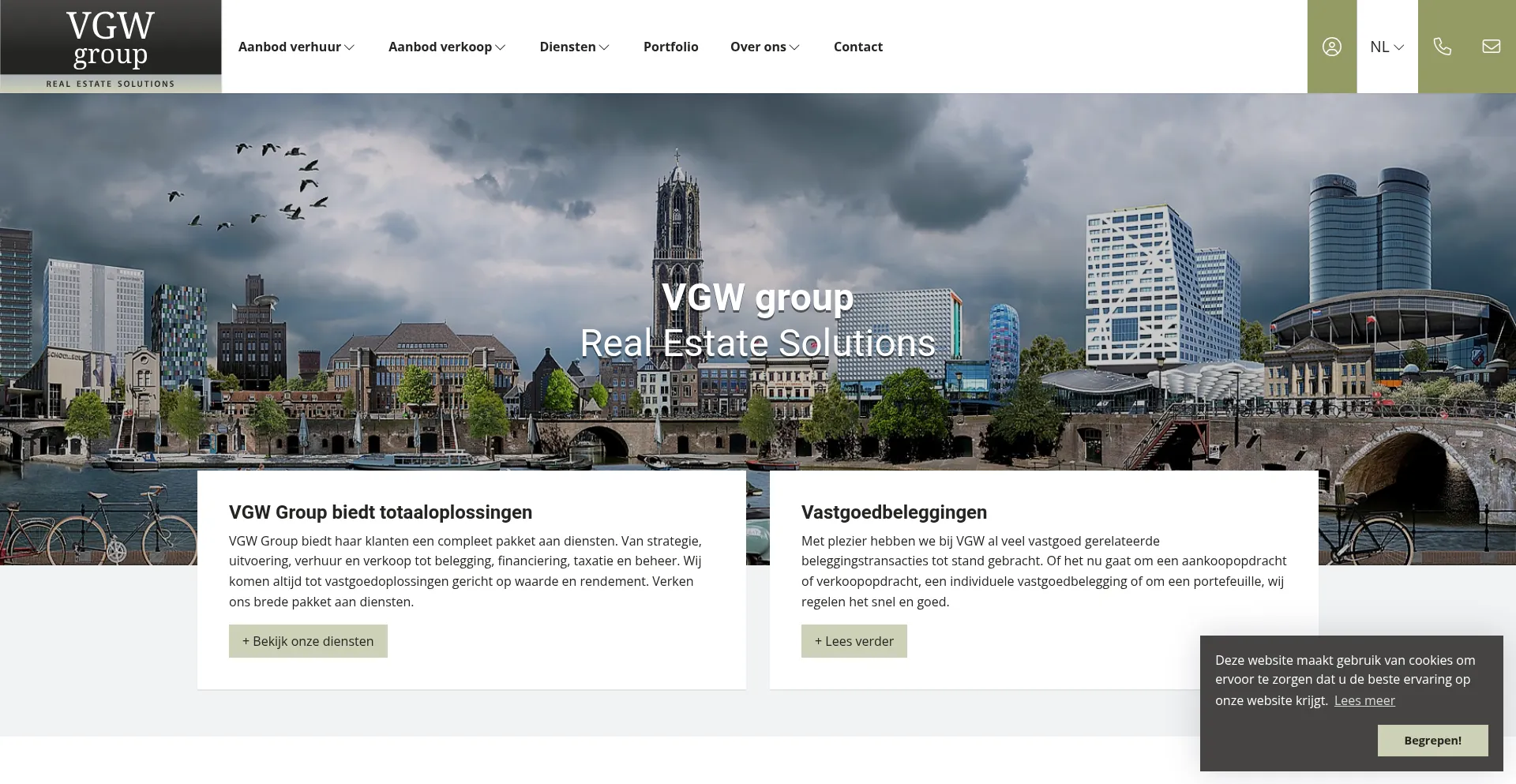Open the Lees meer cookie link
The width and height of the screenshot is (1516, 784).
click(x=1364, y=700)
